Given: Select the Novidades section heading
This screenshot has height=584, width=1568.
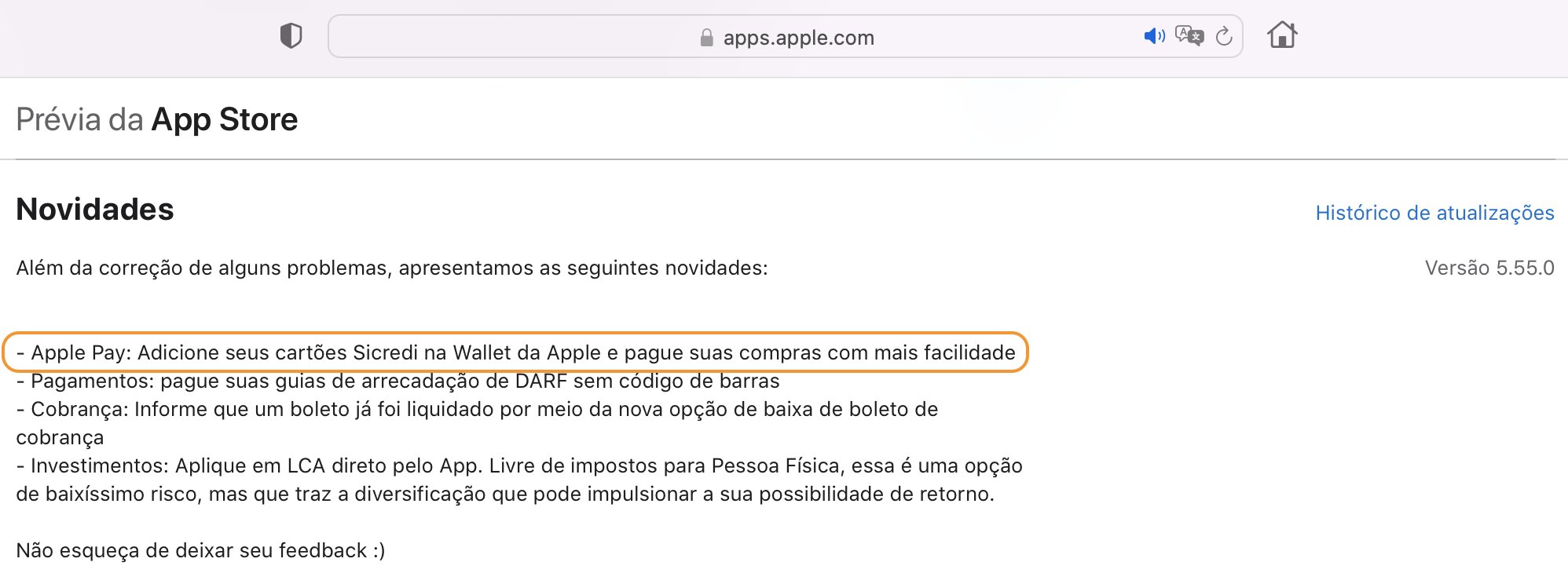Looking at the screenshot, I should [95, 210].
